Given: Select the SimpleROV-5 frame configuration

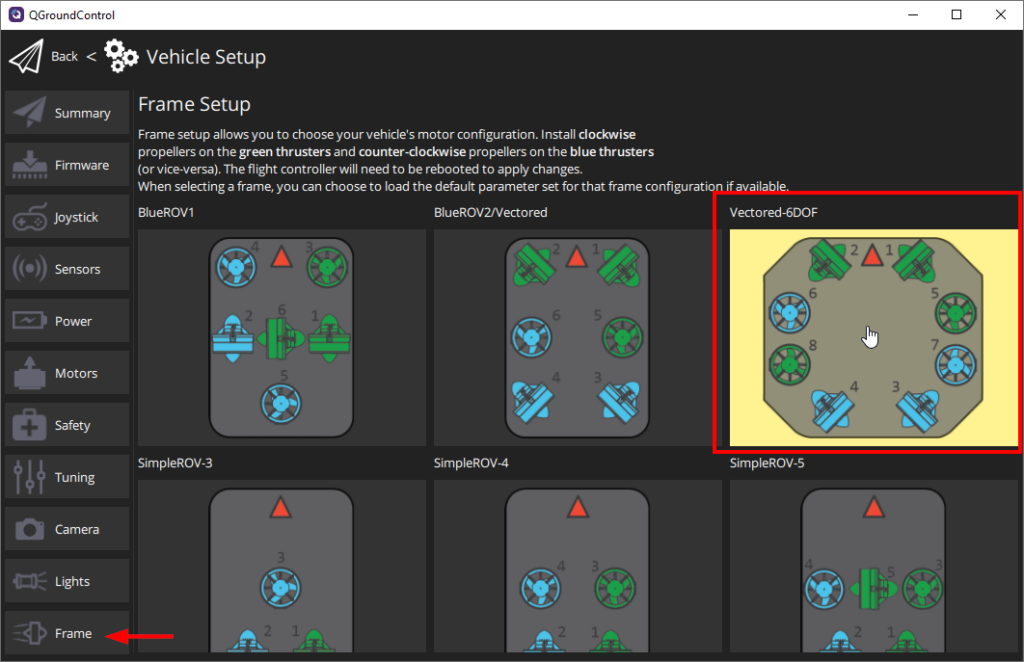Looking at the screenshot, I should 872,570.
